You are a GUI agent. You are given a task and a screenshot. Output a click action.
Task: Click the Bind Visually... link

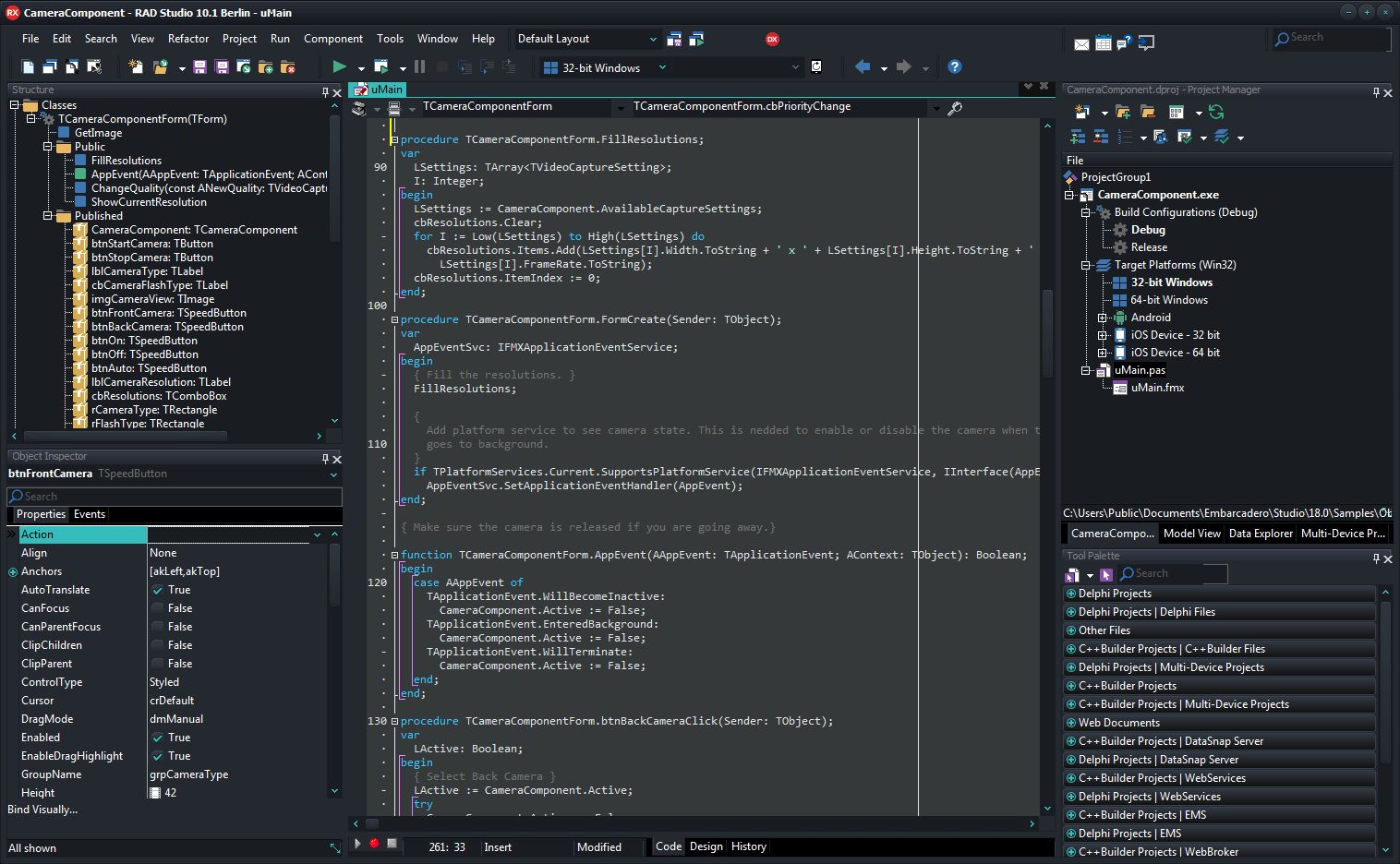[x=42, y=810]
